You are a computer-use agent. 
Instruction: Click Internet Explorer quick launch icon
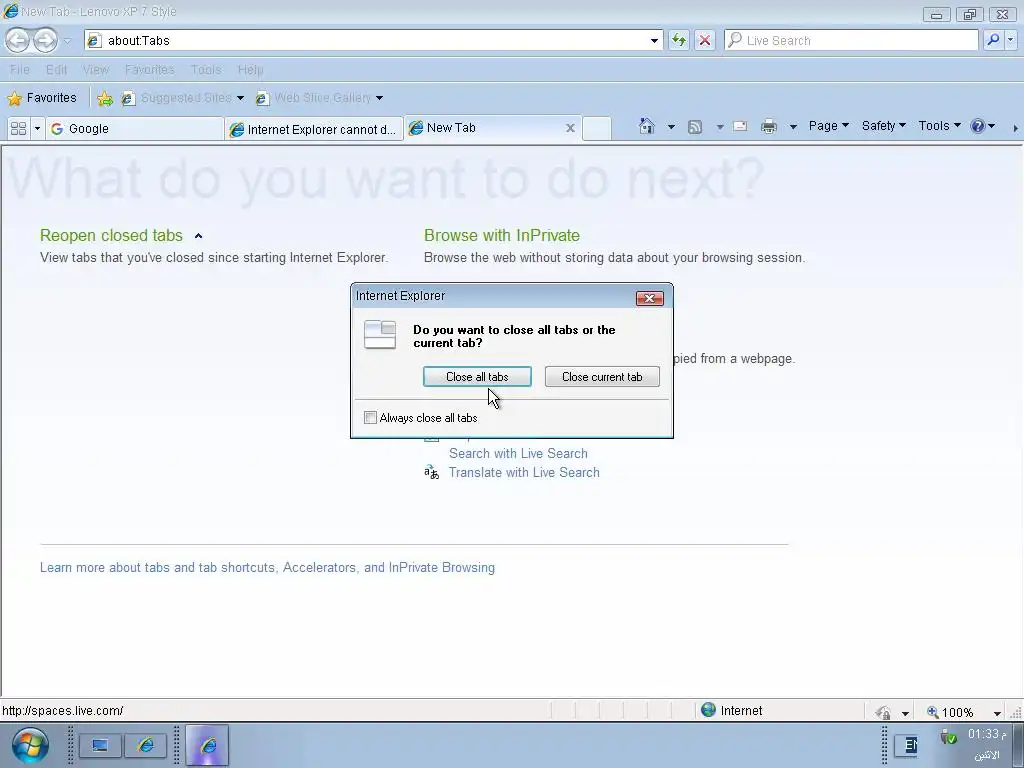pyautogui.click(x=146, y=745)
